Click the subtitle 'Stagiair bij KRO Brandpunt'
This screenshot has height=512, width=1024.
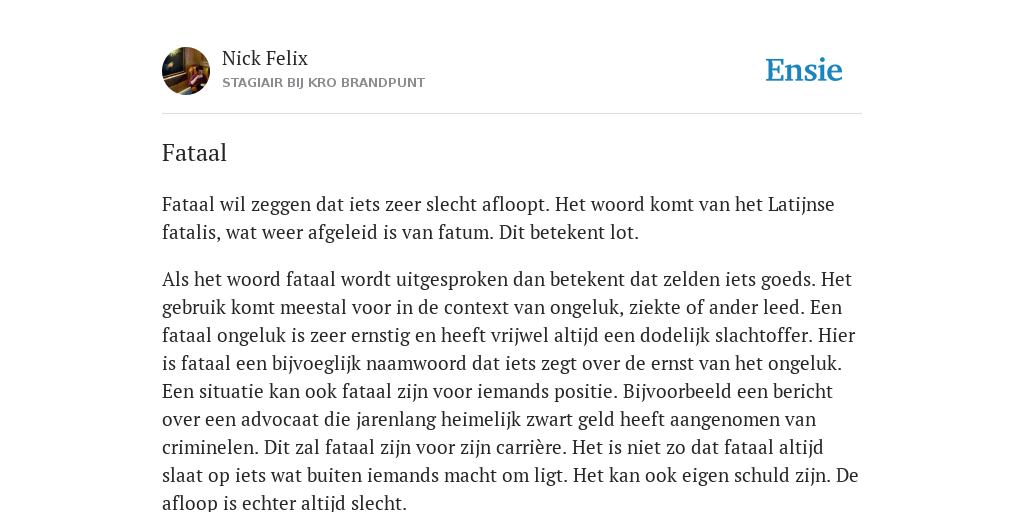click(x=323, y=83)
